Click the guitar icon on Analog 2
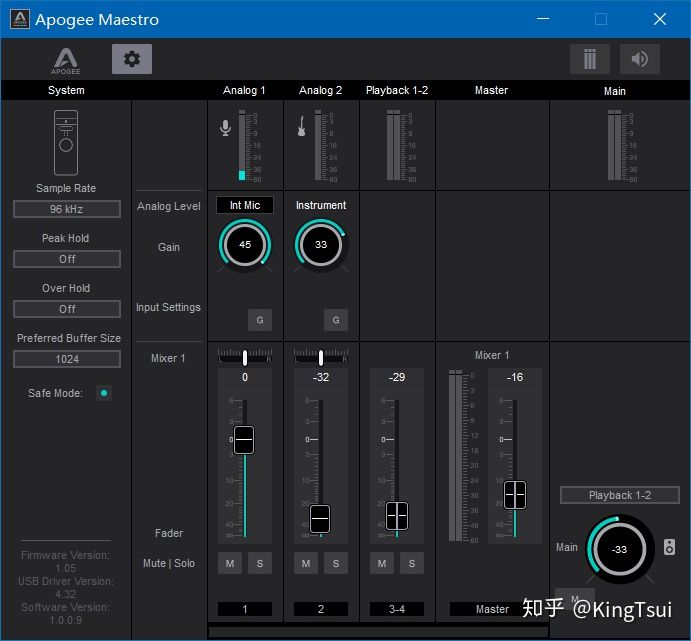The image size is (691, 641). point(301,127)
